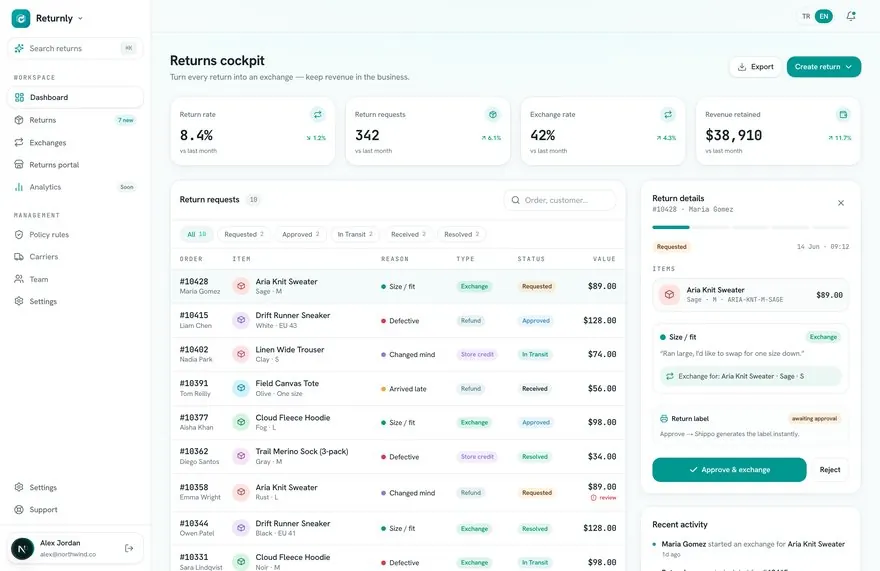The width and height of the screenshot is (880, 571).
Task: Open Policy rules shield icon
Action: 19,235
